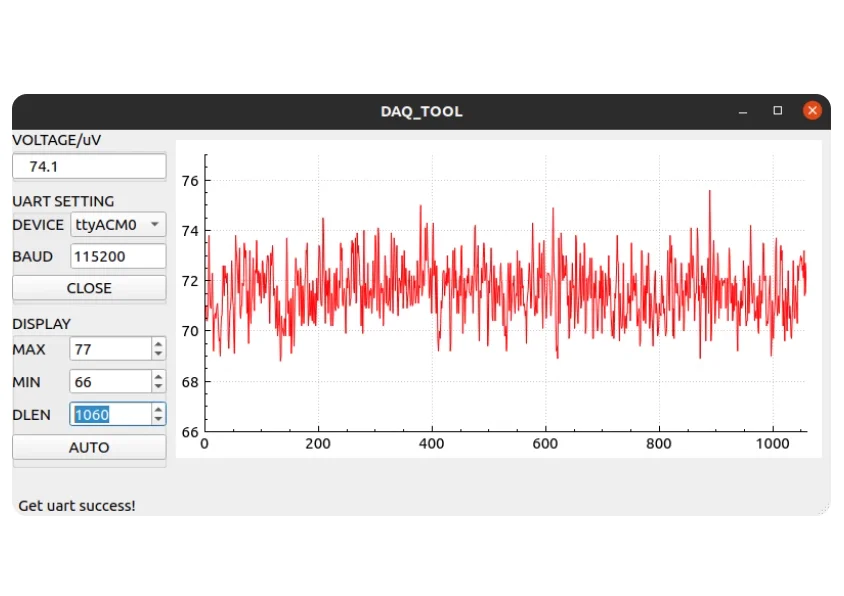Screen dimensions: 844x596
Task: Maximize the DAQ_TOOL window
Action: point(778,110)
